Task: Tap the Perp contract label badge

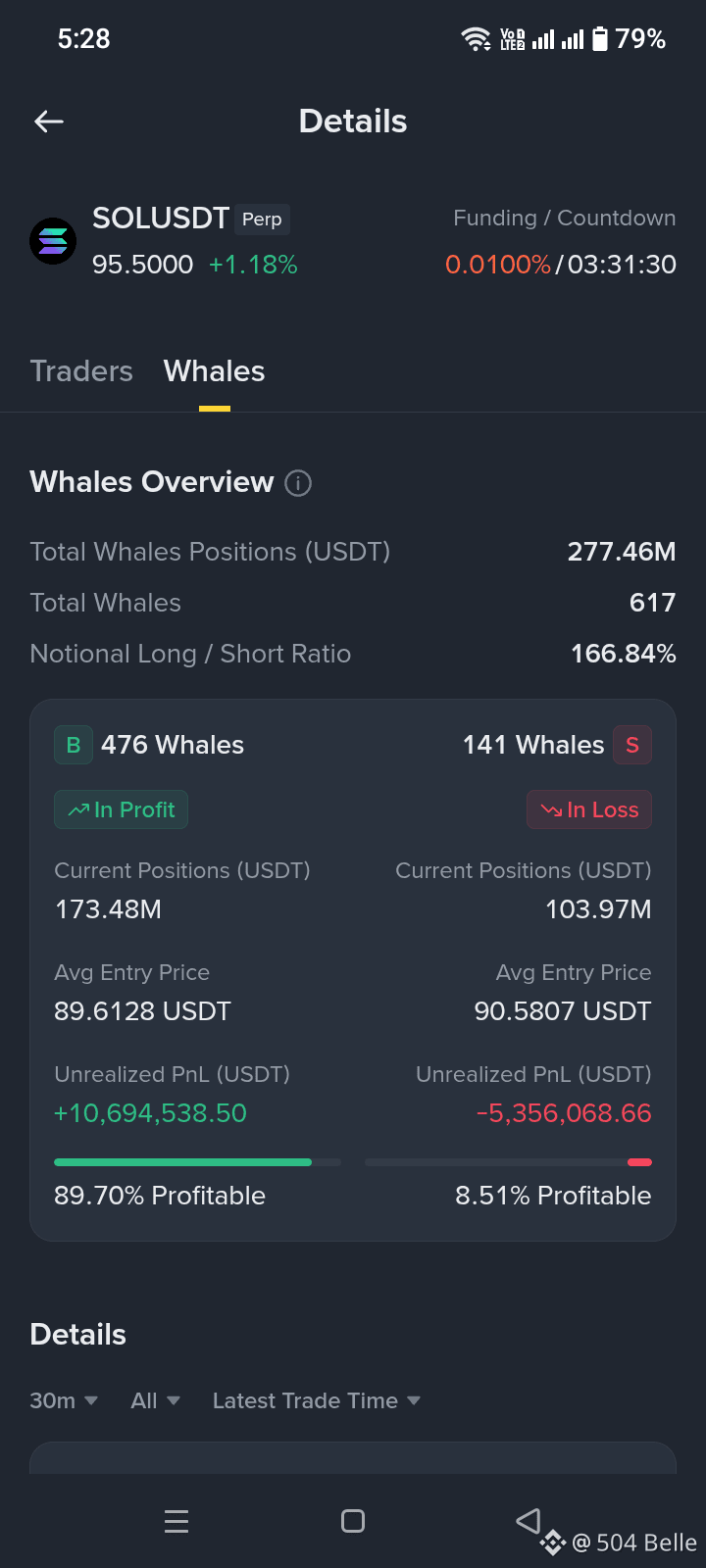Action: click(x=262, y=220)
